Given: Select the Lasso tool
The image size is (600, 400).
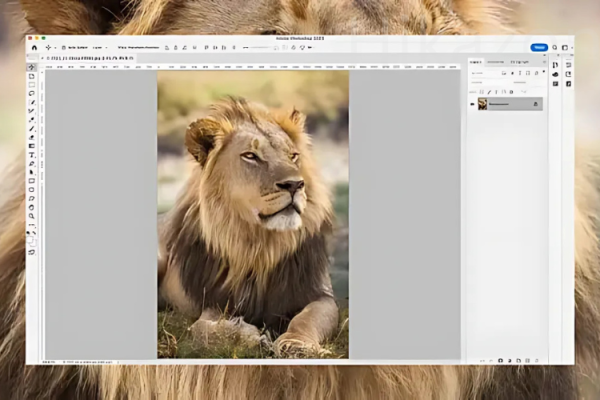Looking at the screenshot, I should pos(32,93).
